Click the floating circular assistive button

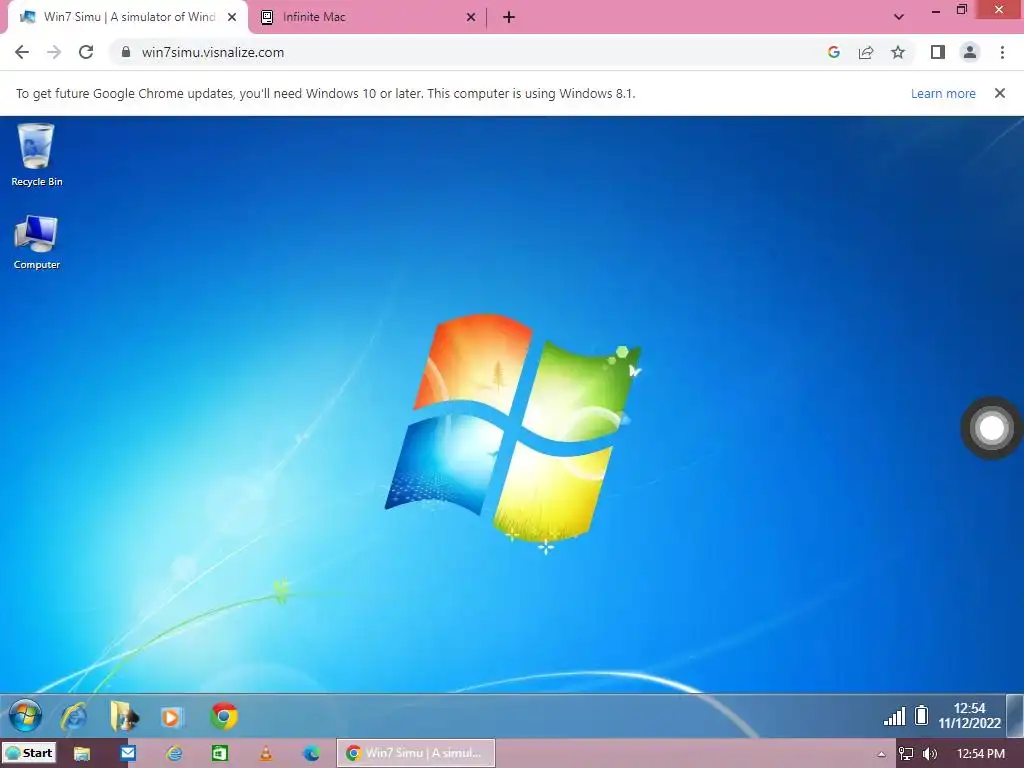coord(991,428)
